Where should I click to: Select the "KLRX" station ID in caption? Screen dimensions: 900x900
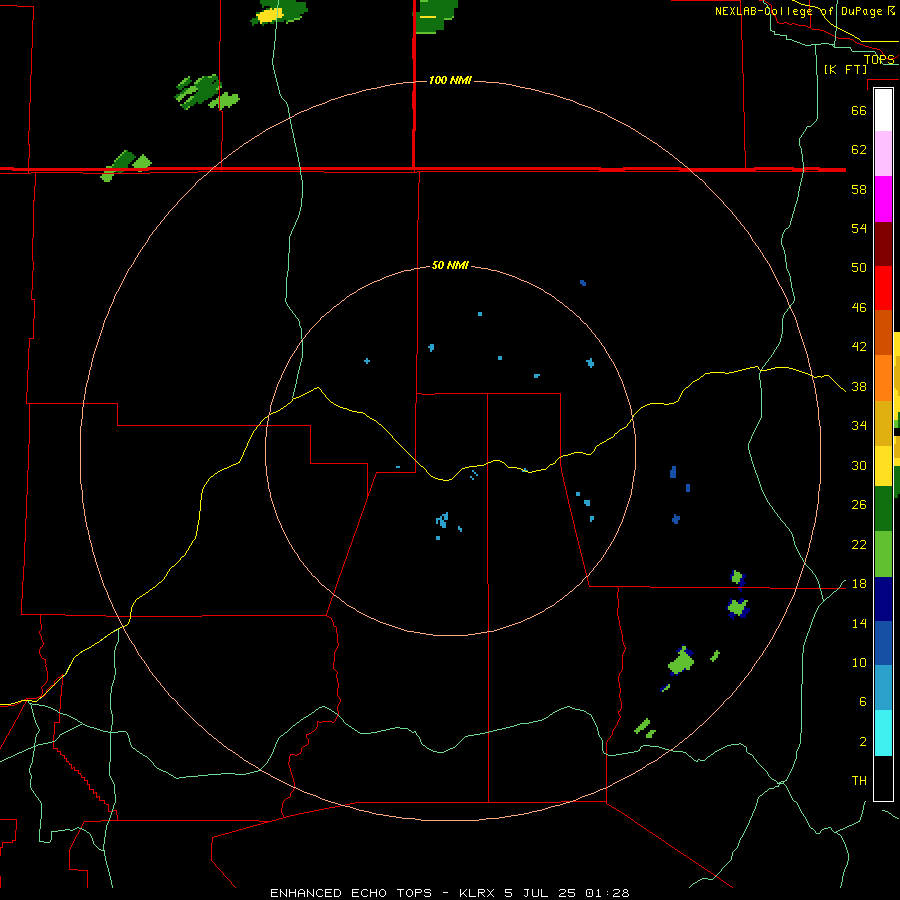(479, 893)
